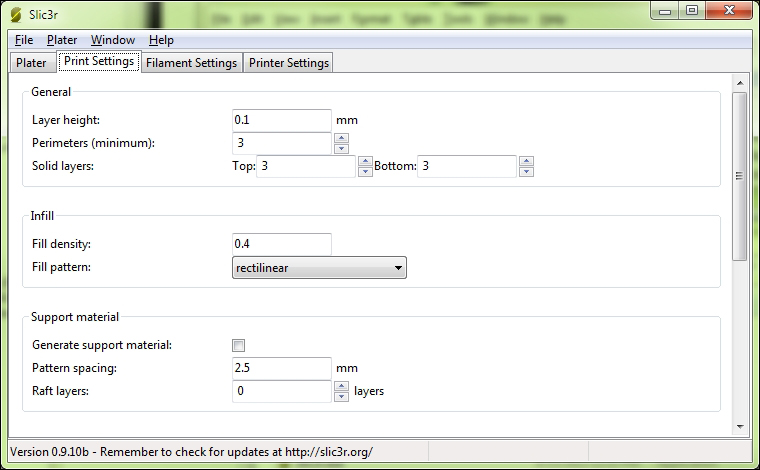Click the scrollbar up arrow
This screenshot has width=760, height=470.
point(740,83)
